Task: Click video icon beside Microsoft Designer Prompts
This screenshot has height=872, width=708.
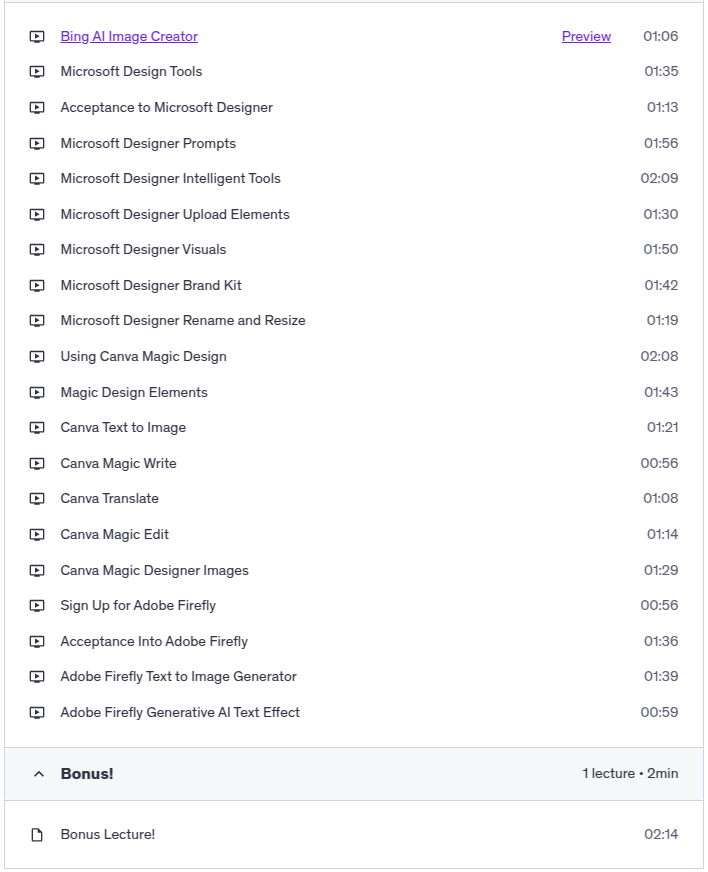Action: point(37,144)
